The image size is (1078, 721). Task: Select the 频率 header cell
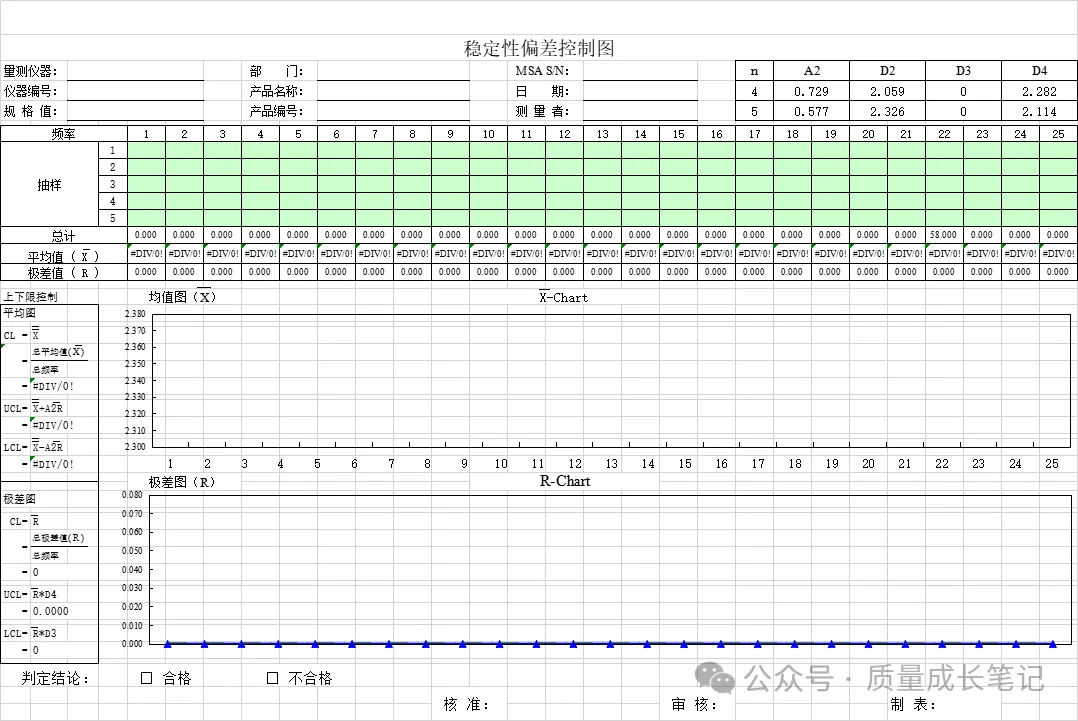point(64,134)
